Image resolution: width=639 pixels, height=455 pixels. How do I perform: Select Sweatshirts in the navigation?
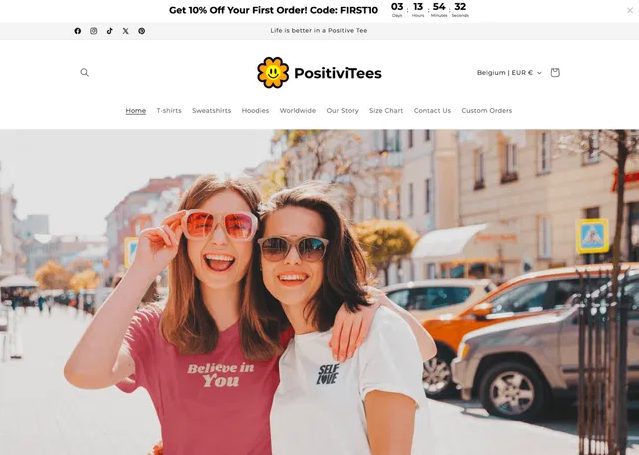(x=212, y=110)
